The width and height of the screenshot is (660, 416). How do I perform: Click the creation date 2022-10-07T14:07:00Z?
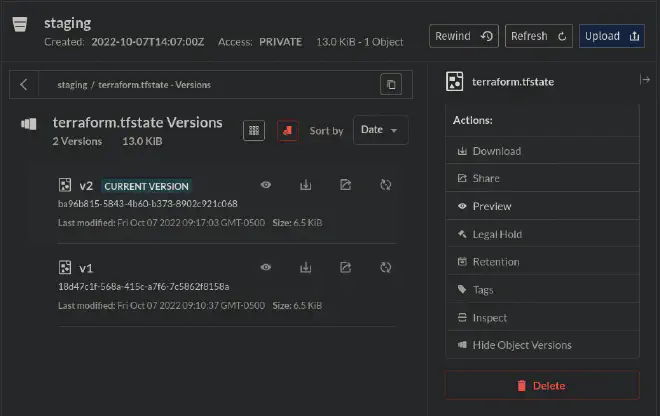(148, 42)
